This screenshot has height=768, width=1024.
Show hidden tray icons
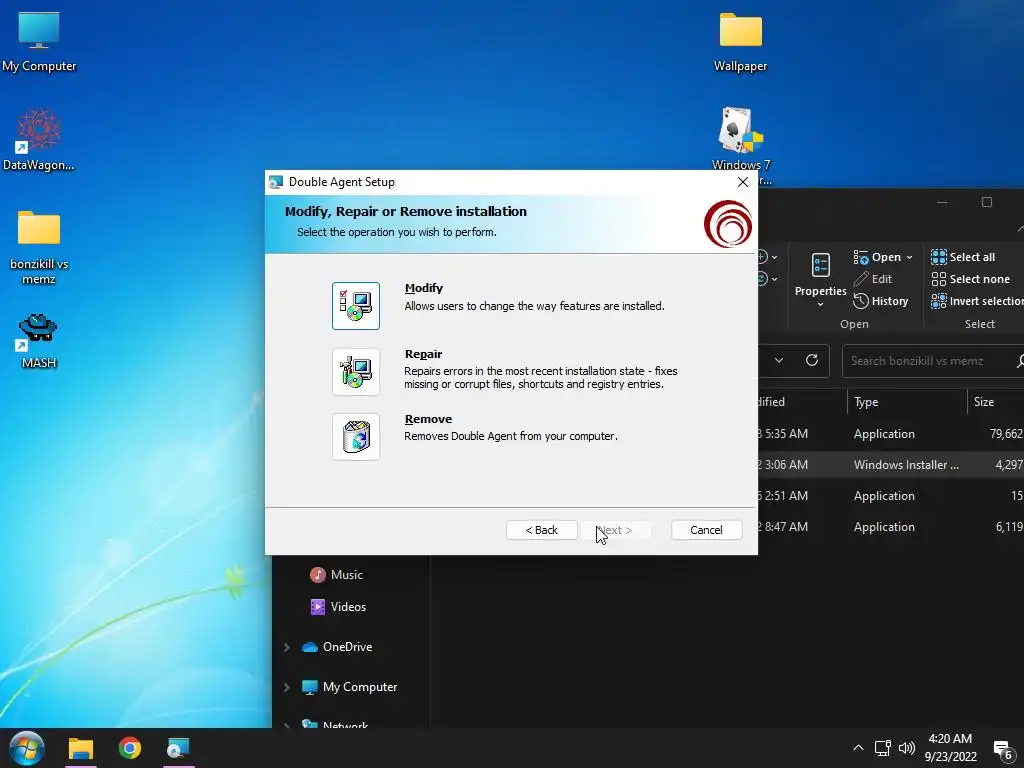click(858, 748)
